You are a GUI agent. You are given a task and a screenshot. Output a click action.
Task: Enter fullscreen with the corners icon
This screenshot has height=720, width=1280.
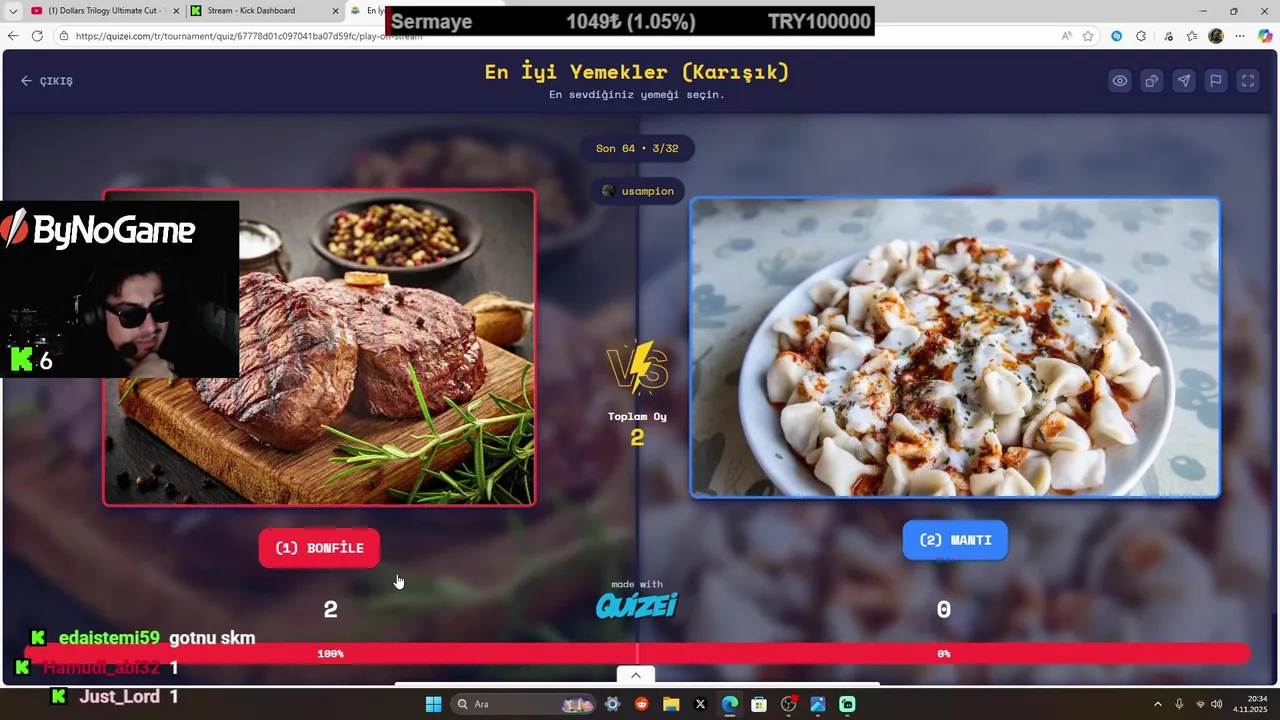[1248, 81]
